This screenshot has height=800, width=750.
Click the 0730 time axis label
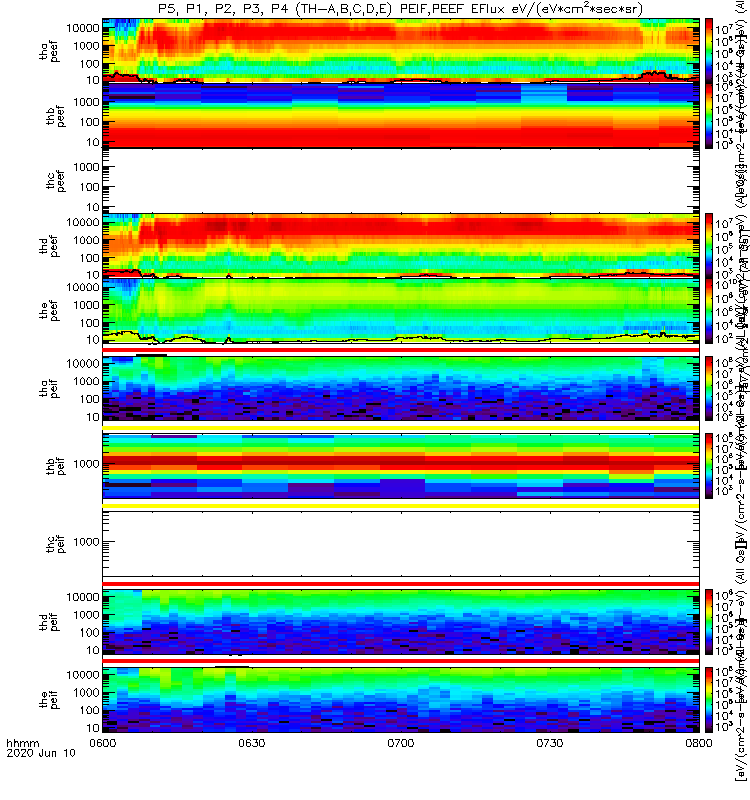click(549, 743)
